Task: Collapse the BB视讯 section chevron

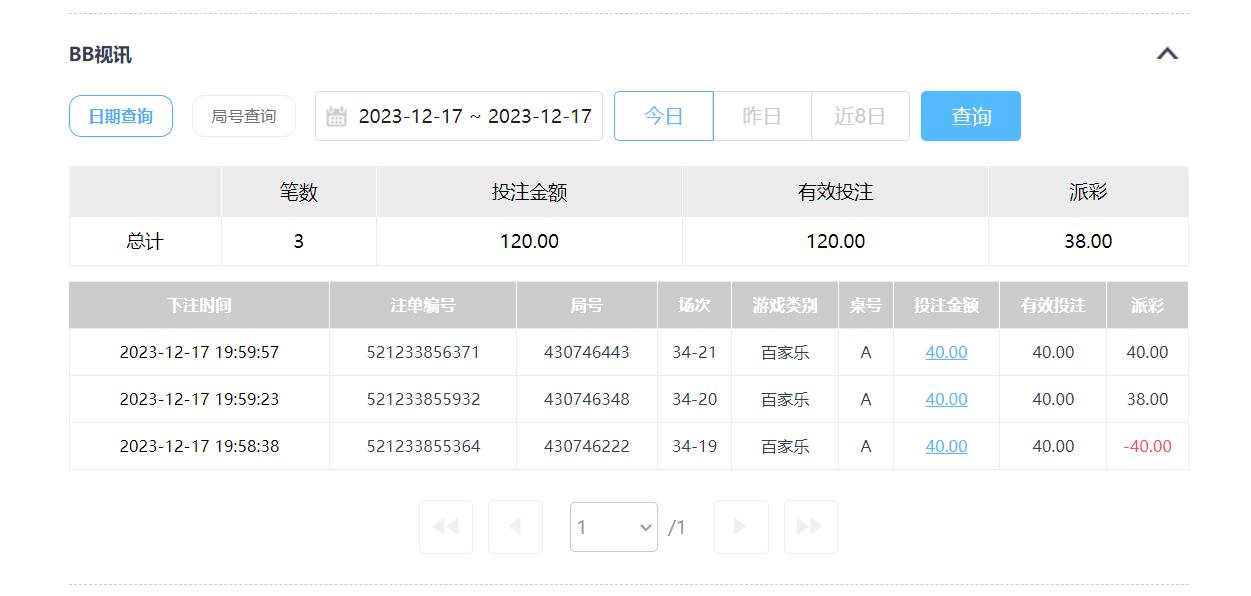Action: (x=1167, y=54)
